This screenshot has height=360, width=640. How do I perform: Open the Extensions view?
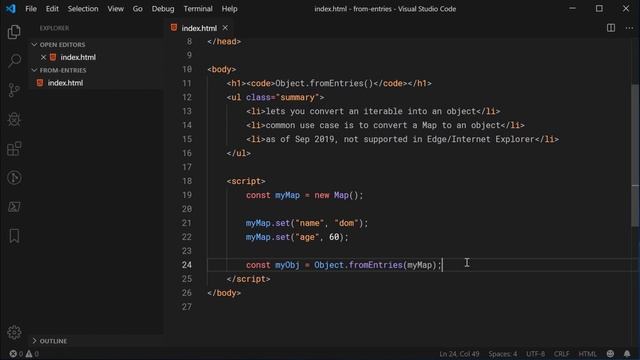point(14,149)
